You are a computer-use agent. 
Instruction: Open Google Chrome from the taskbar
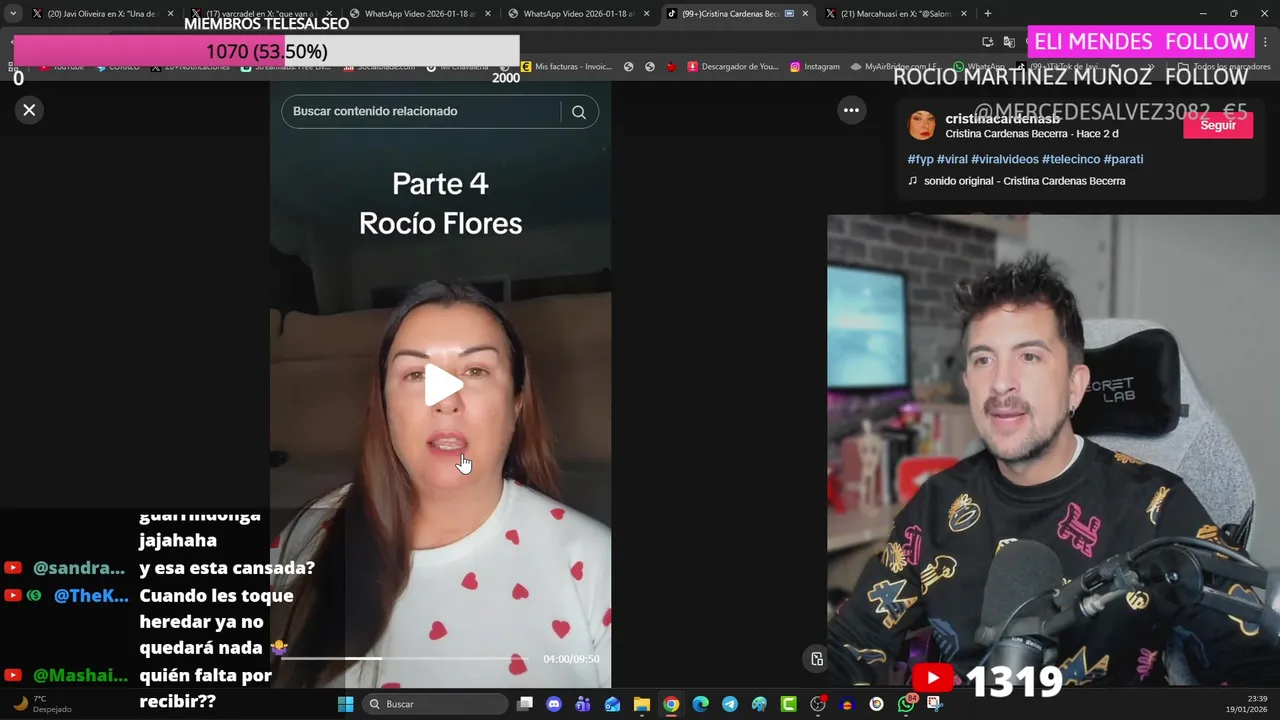[x=671, y=704]
